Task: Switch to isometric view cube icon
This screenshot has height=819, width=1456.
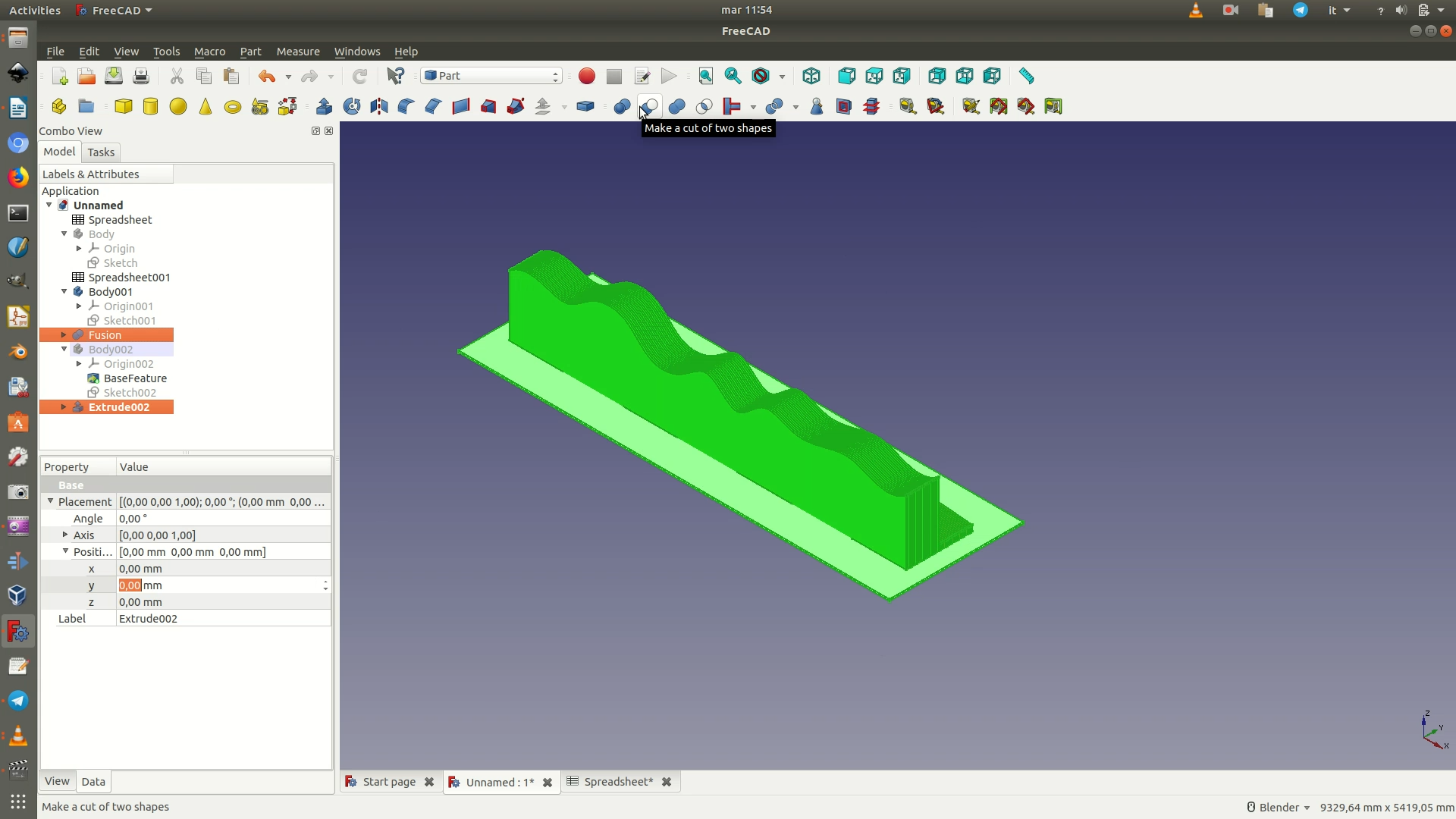Action: coord(811,77)
